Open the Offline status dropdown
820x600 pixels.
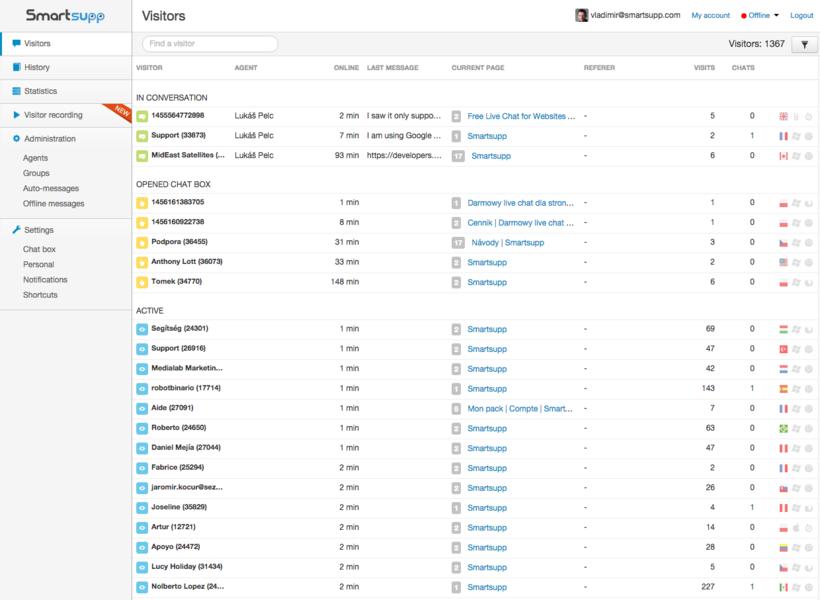760,16
